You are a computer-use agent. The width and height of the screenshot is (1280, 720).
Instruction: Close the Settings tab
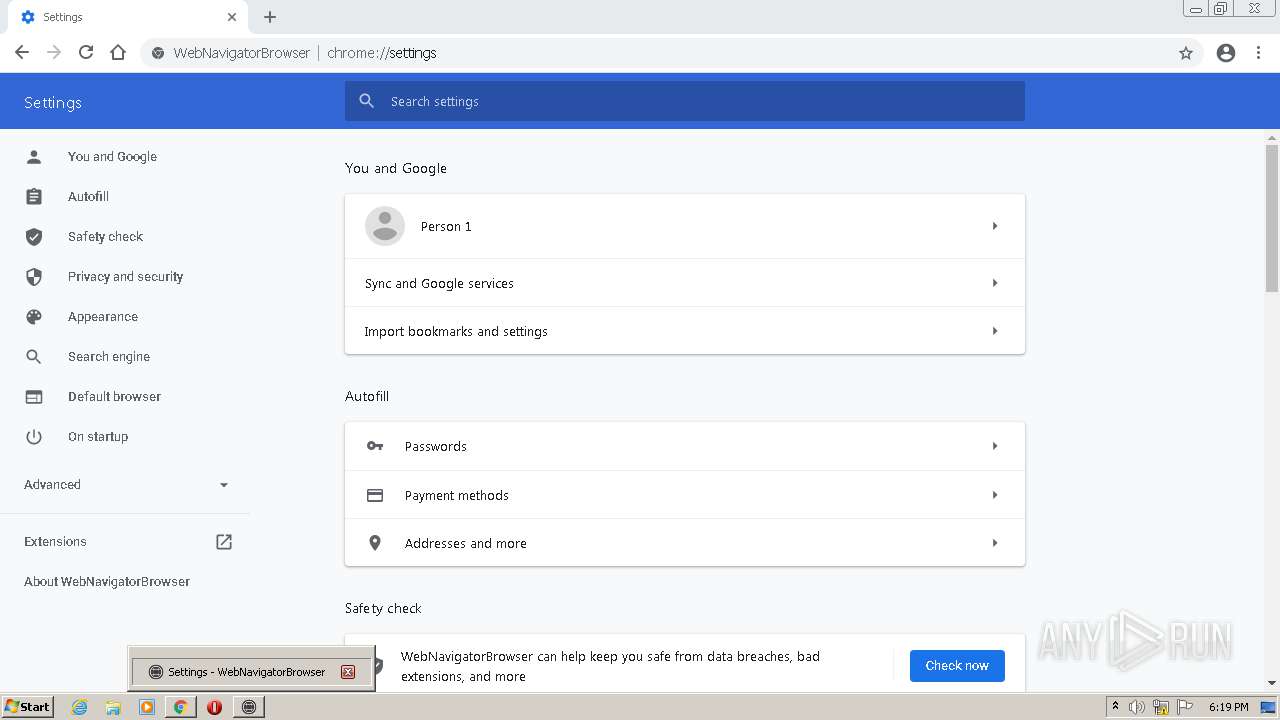tap(232, 17)
